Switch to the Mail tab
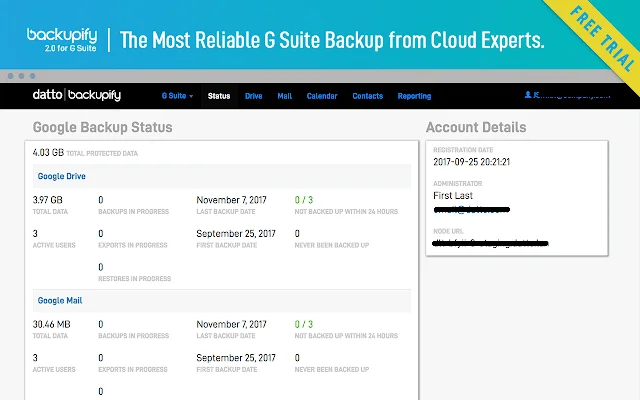 pyautogui.click(x=284, y=96)
